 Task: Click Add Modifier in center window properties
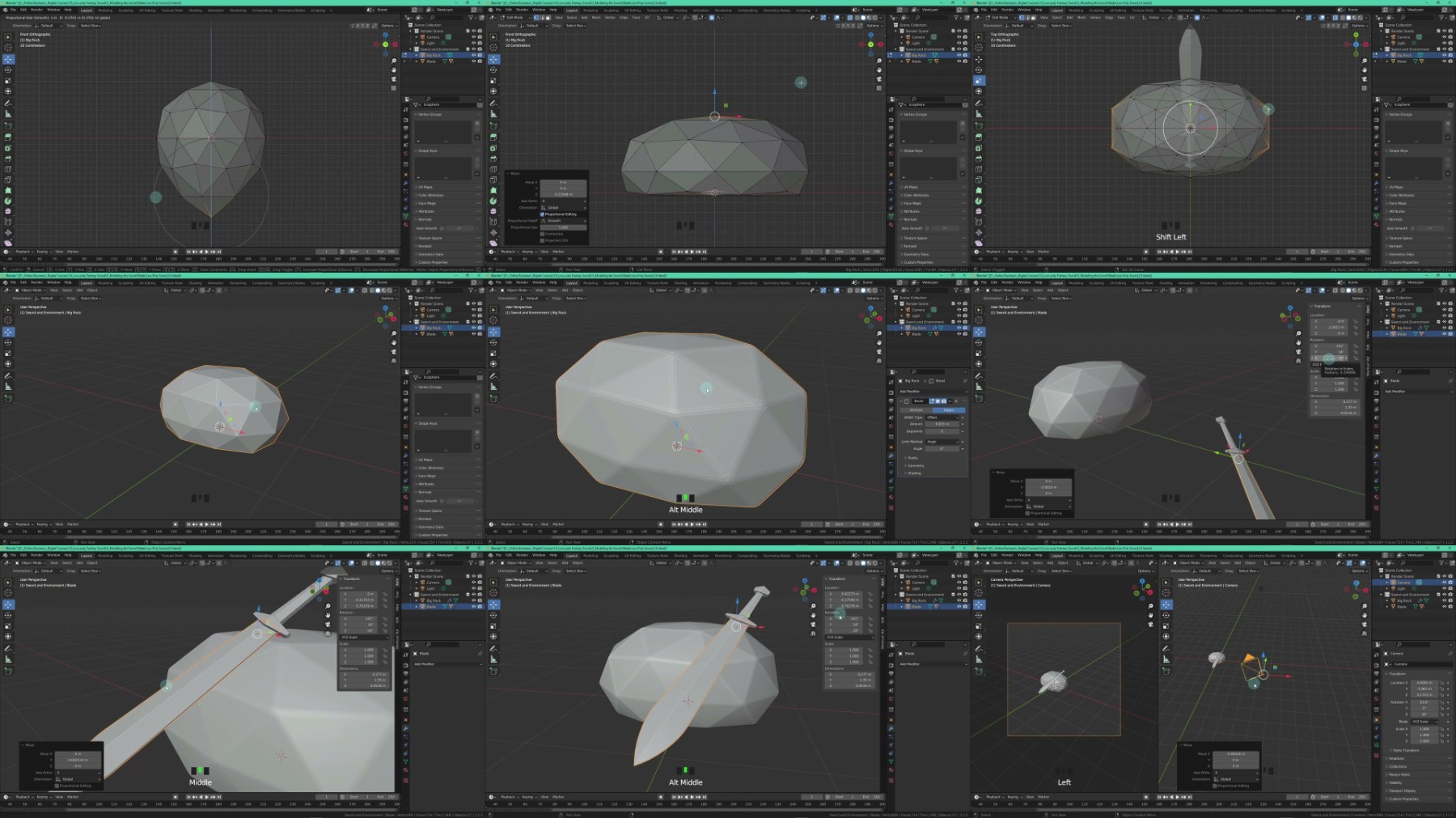point(910,392)
